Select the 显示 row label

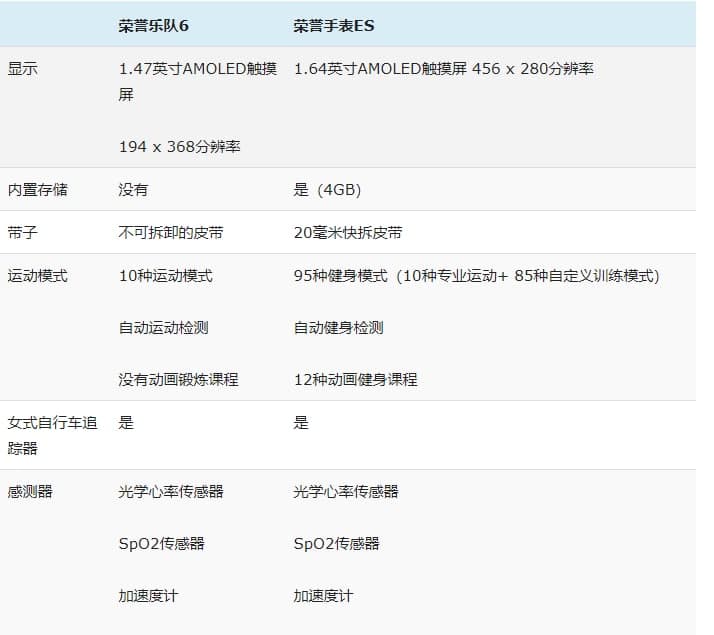[x=23, y=69]
